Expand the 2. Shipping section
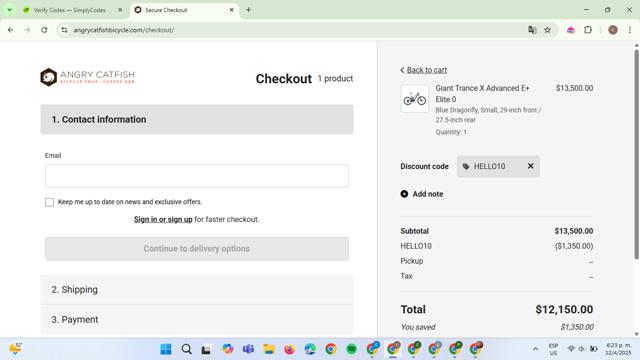This screenshot has width=640, height=360. 197,289
